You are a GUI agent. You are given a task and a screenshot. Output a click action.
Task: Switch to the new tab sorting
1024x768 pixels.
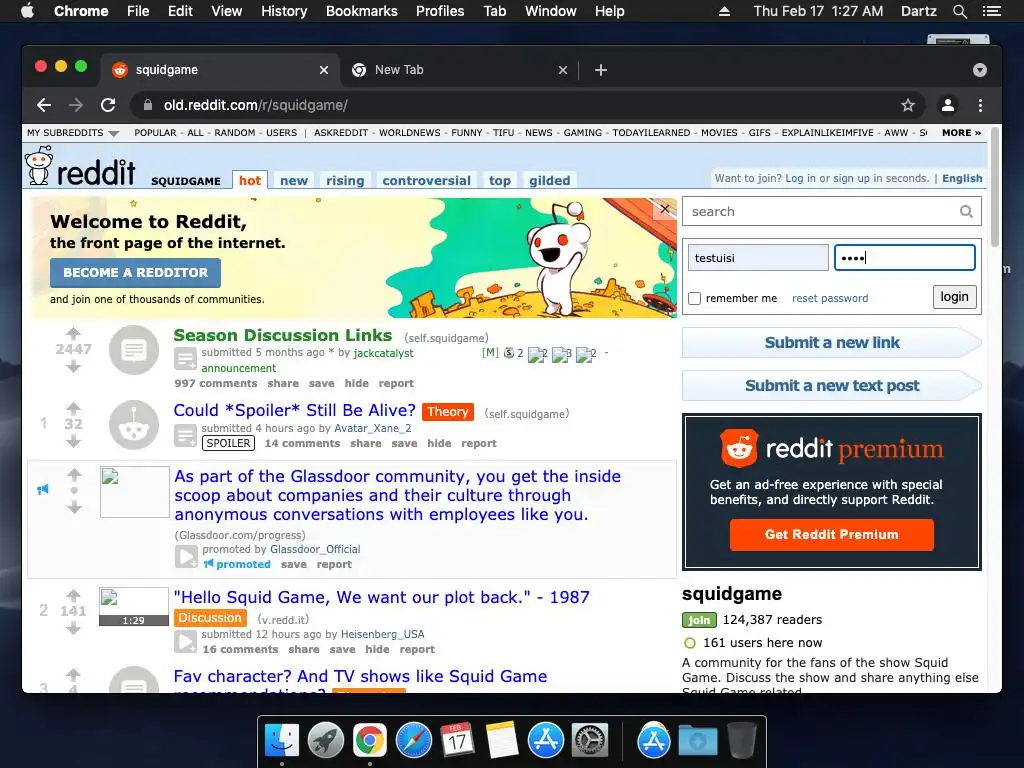pyautogui.click(x=294, y=180)
